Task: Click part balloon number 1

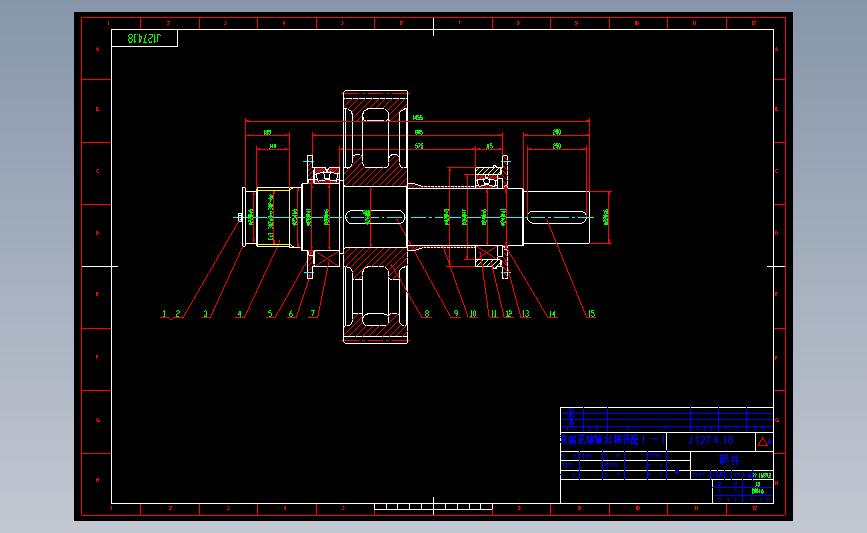Action: (x=164, y=313)
